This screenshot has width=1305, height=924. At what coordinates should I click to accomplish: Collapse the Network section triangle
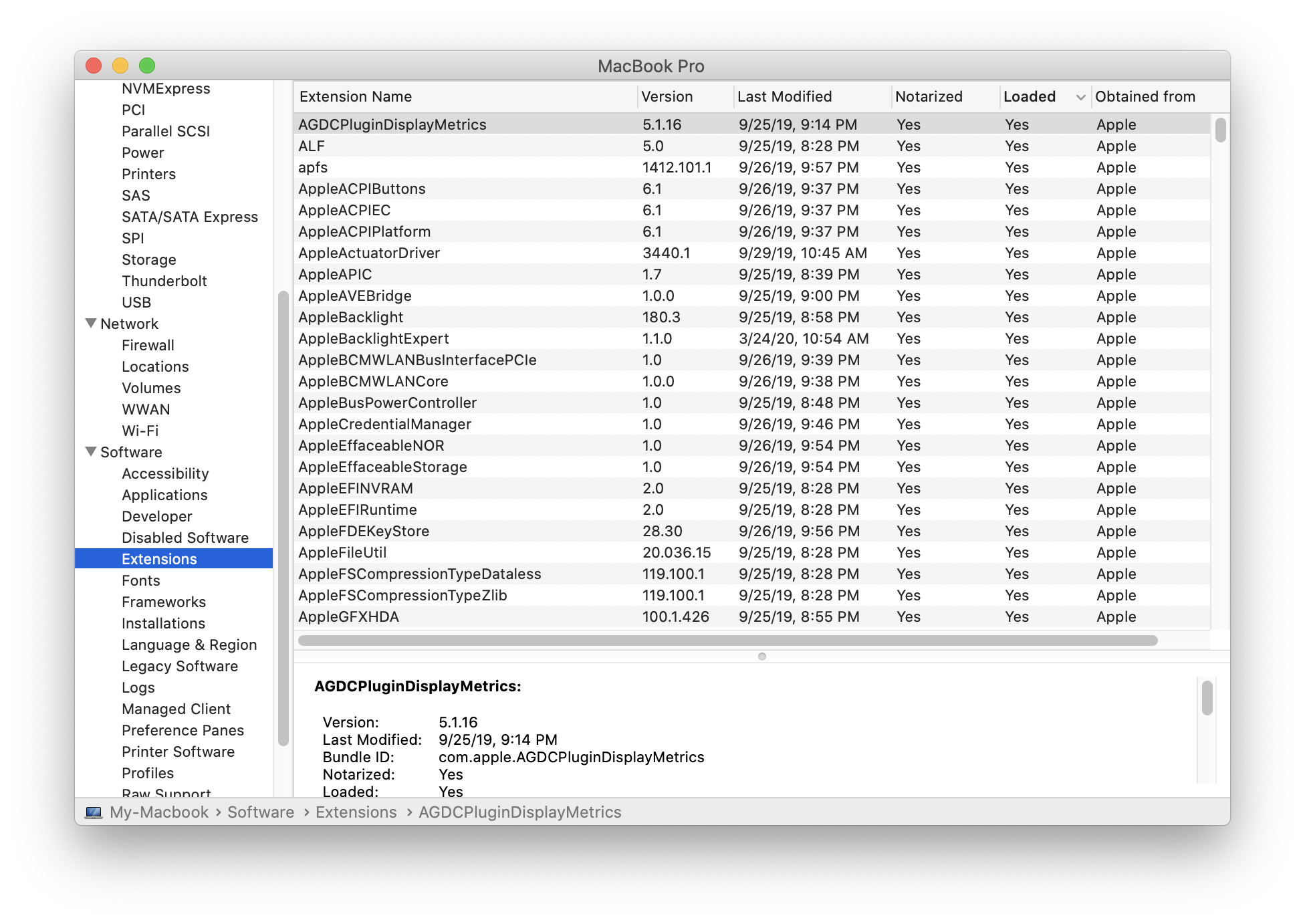[x=92, y=324]
